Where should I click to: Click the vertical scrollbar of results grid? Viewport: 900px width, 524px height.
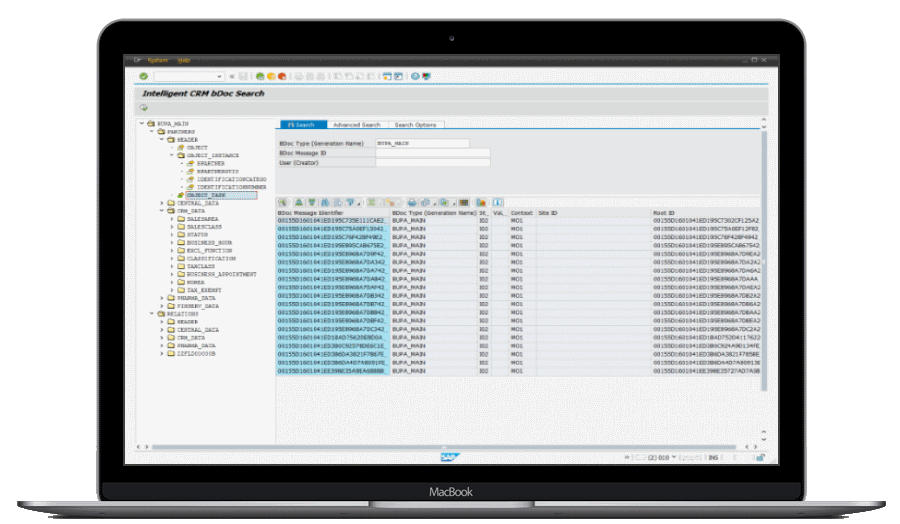point(763,261)
